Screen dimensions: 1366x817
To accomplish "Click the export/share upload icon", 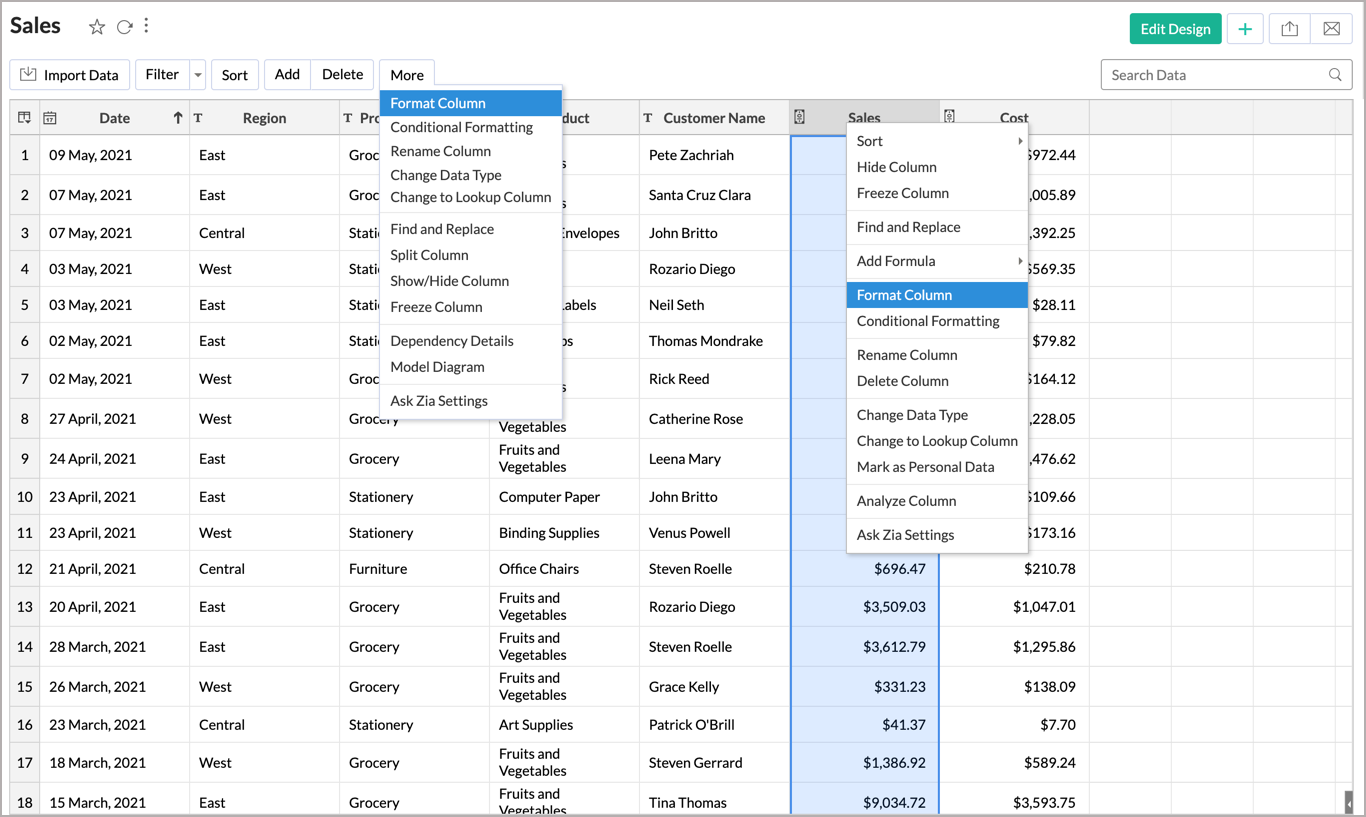I will tap(1290, 29).
